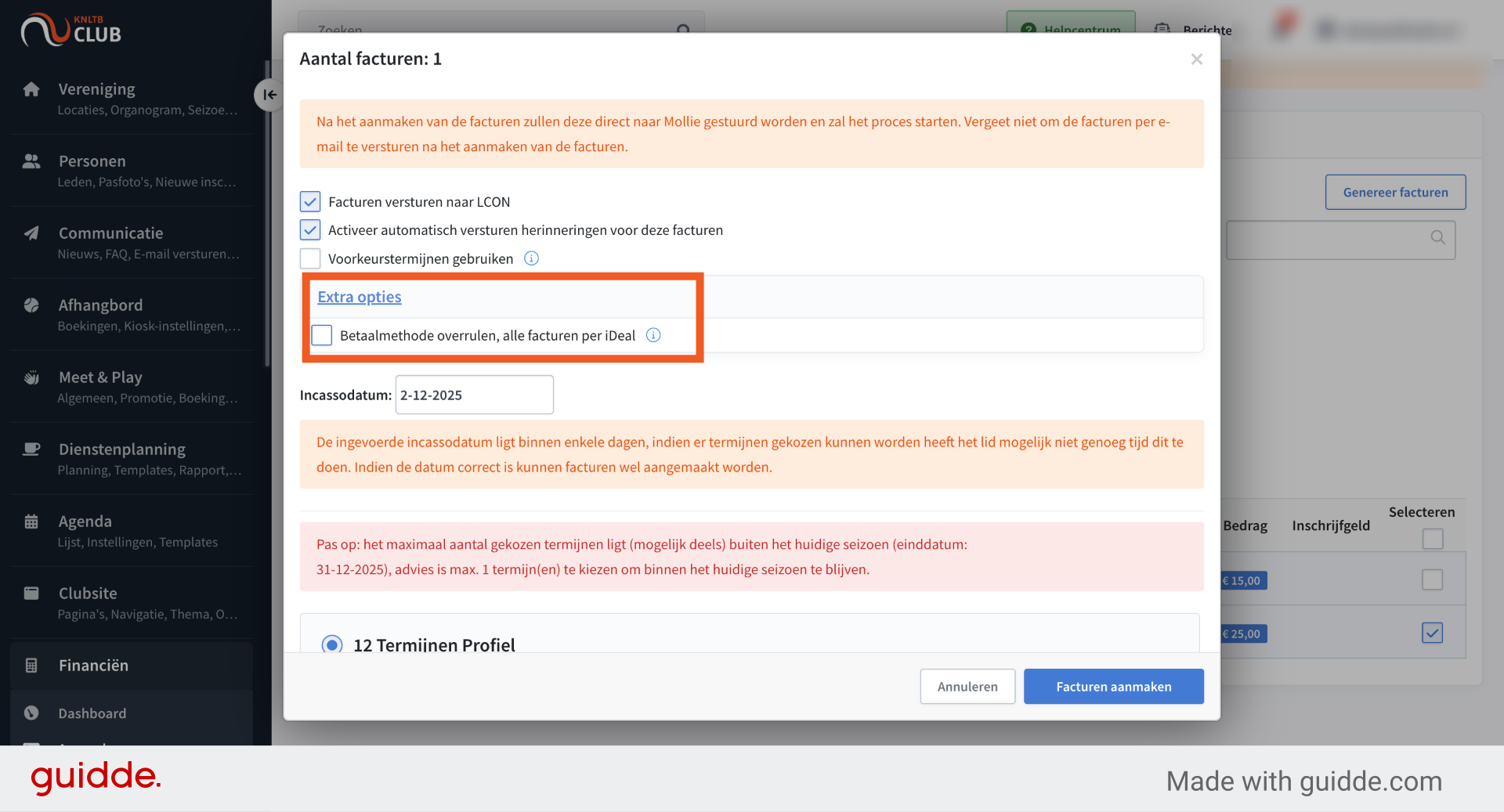The width and height of the screenshot is (1504, 812).
Task: Close the Aantal facturen dialog
Action: tap(1196, 59)
